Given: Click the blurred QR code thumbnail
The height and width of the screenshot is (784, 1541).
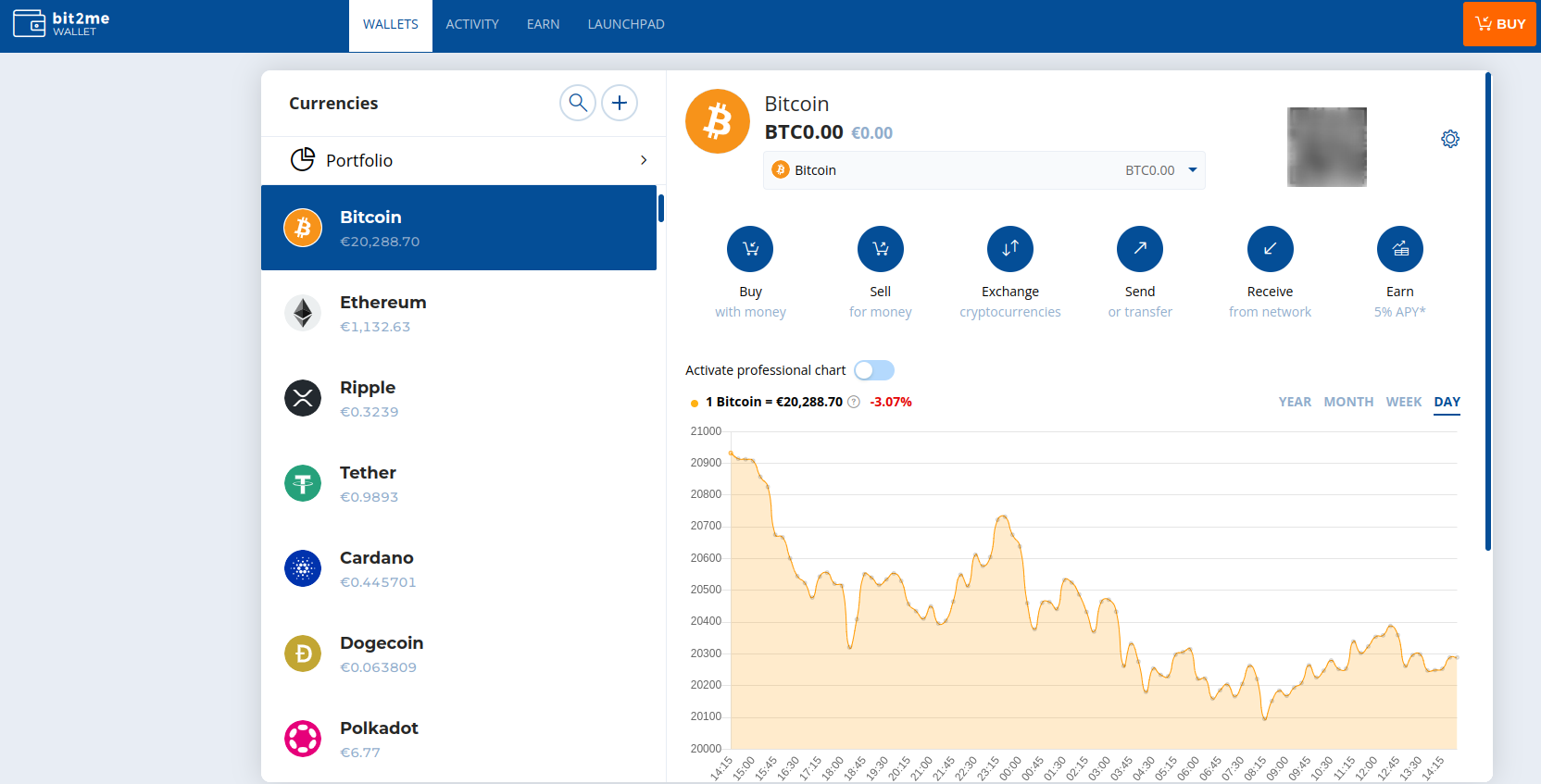Looking at the screenshot, I should 1327,147.
